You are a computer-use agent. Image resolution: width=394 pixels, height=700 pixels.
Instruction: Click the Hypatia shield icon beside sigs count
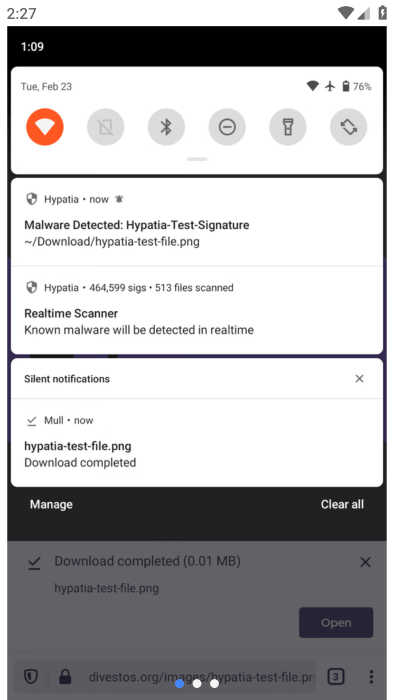31,288
